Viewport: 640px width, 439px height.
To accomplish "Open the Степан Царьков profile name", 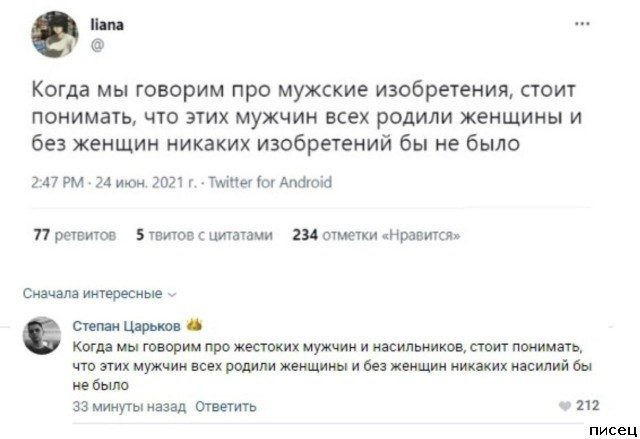I will pos(128,327).
